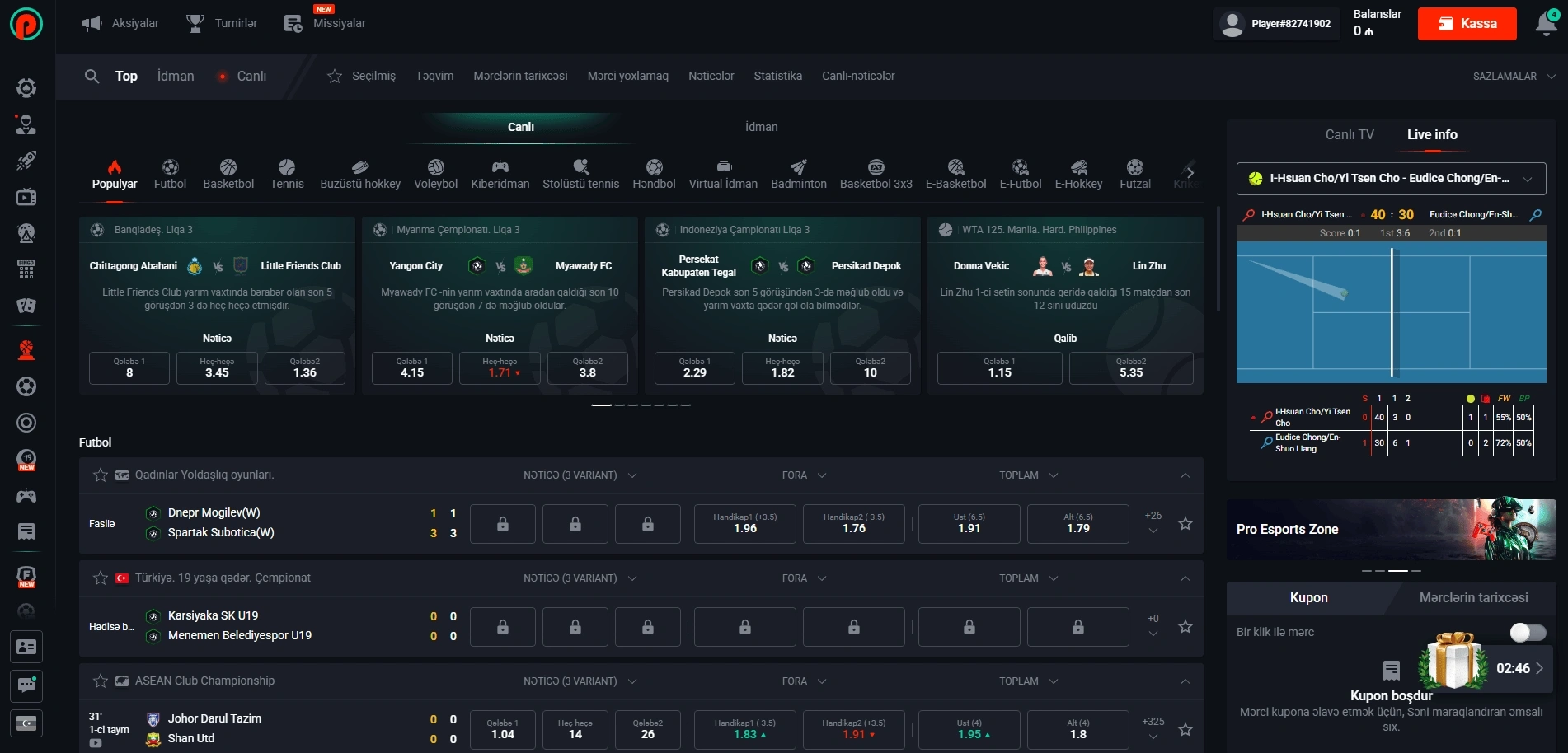This screenshot has height=753, width=1568.
Task: Click the first carousel page indicator
Action: tap(601, 405)
